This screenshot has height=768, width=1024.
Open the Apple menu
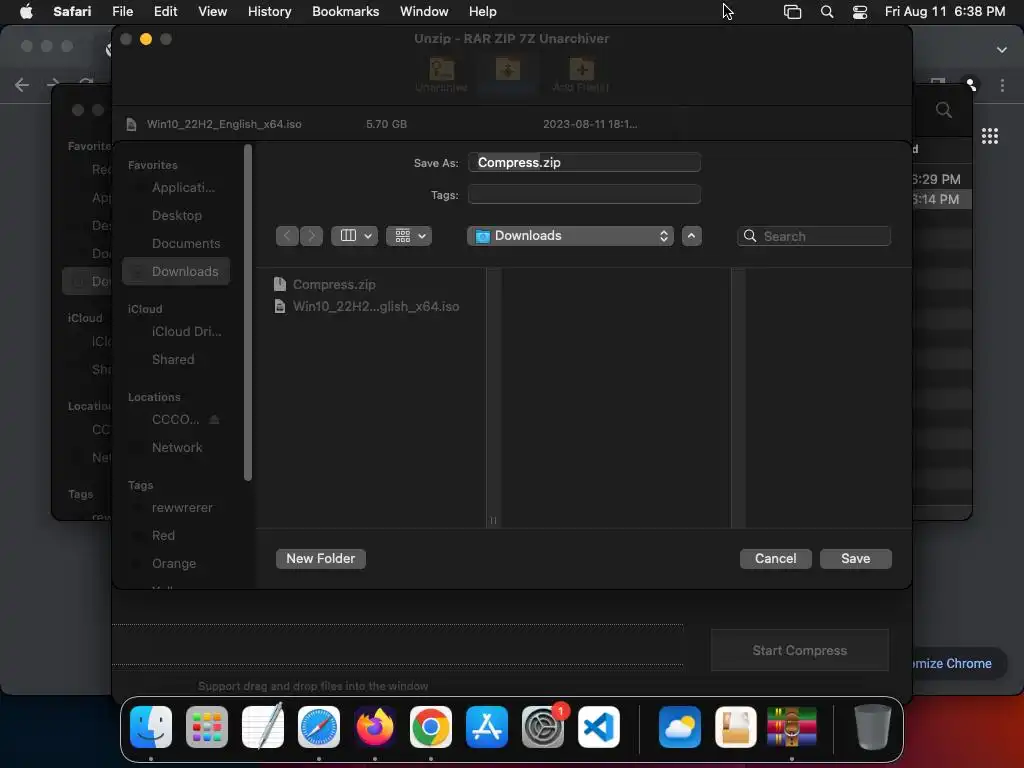click(x=26, y=12)
